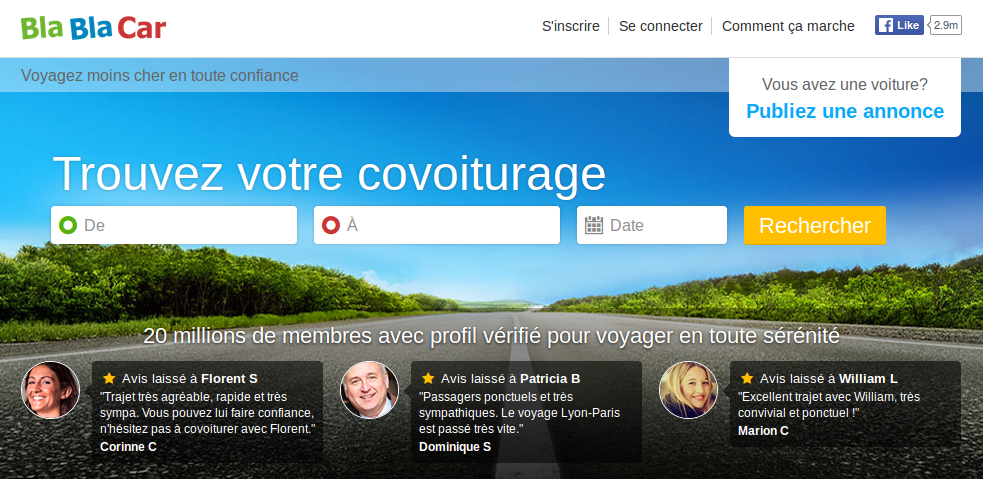
Task: Open Marion C's profile photo
Action: [688, 390]
